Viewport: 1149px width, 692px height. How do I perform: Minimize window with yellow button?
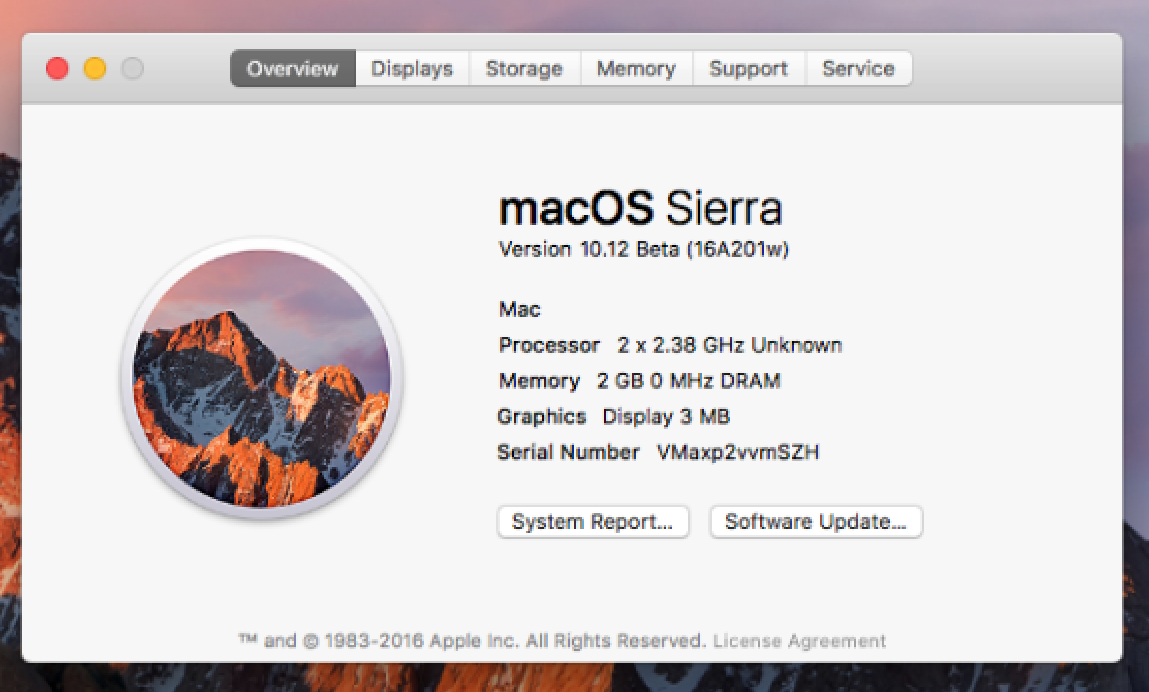tap(95, 69)
